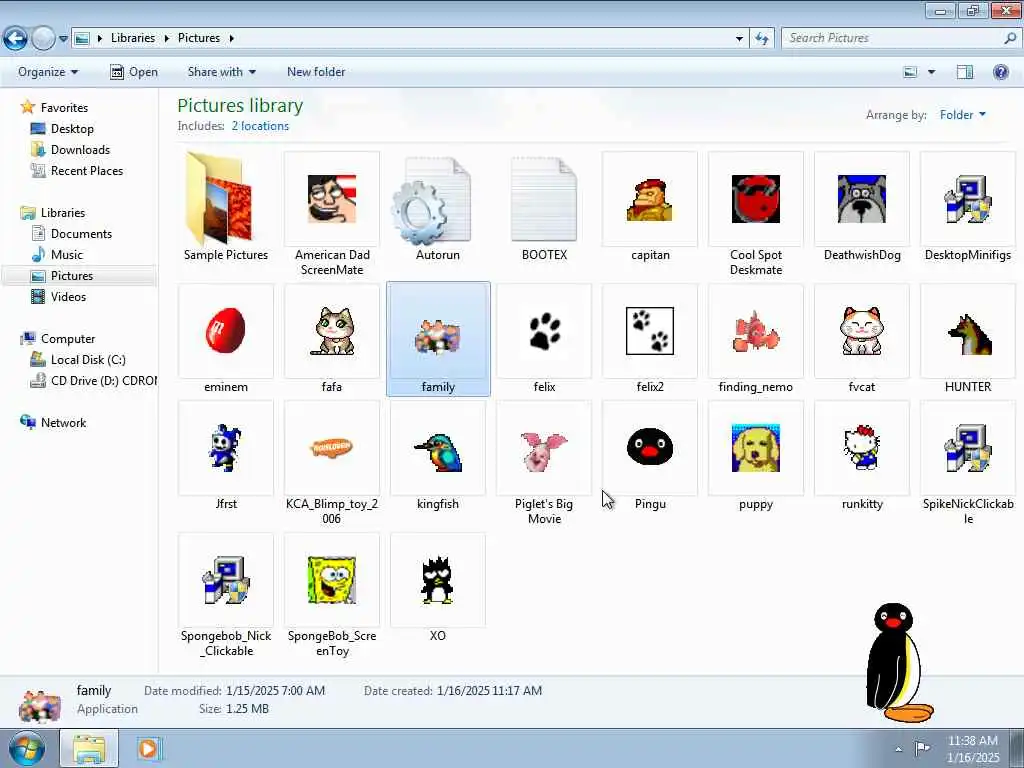The image size is (1024, 768).
Task: Select the Cool Spot Deskmate icon
Action: point(756,199)
